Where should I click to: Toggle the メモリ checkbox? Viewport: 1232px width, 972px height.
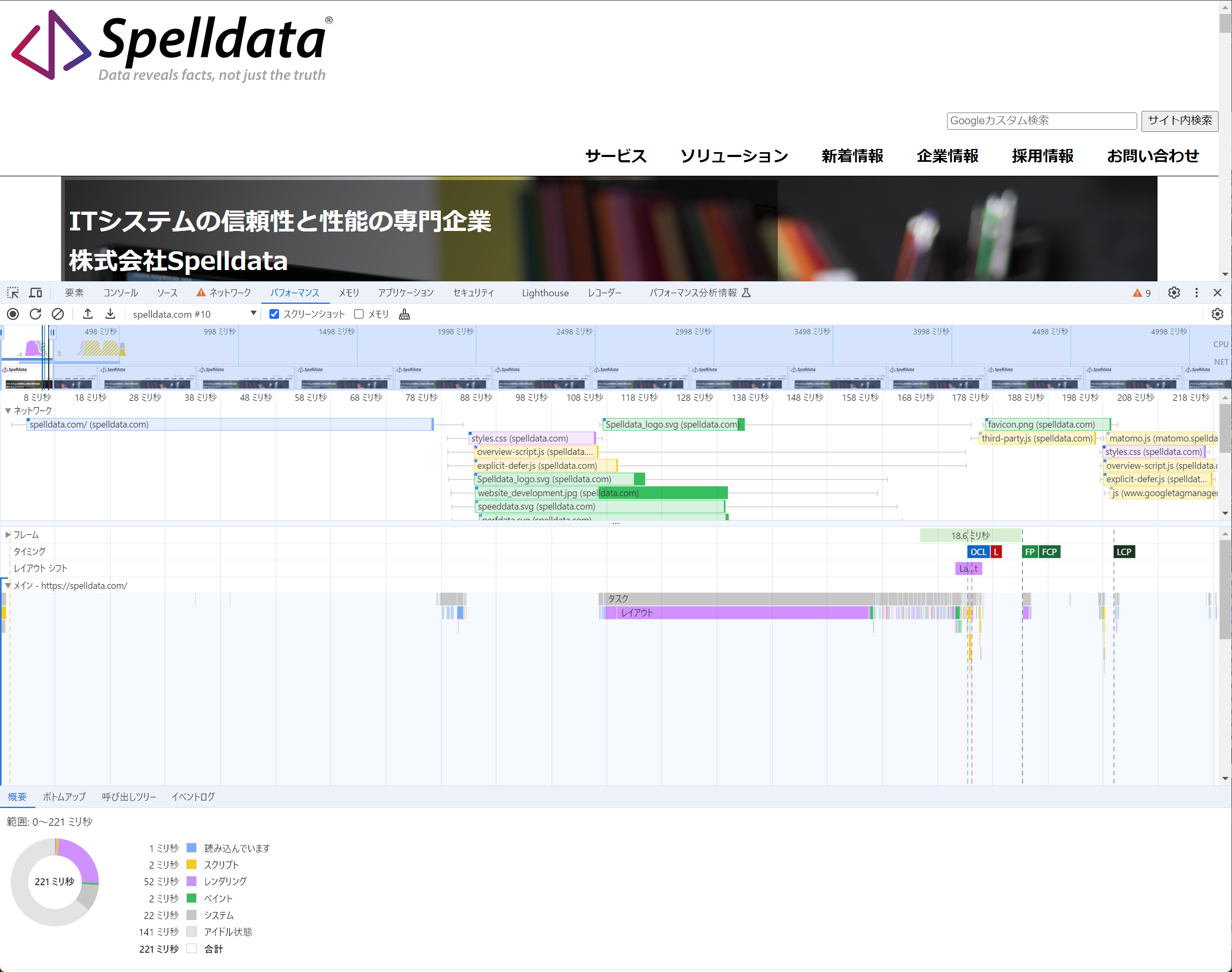pos(359,314)
